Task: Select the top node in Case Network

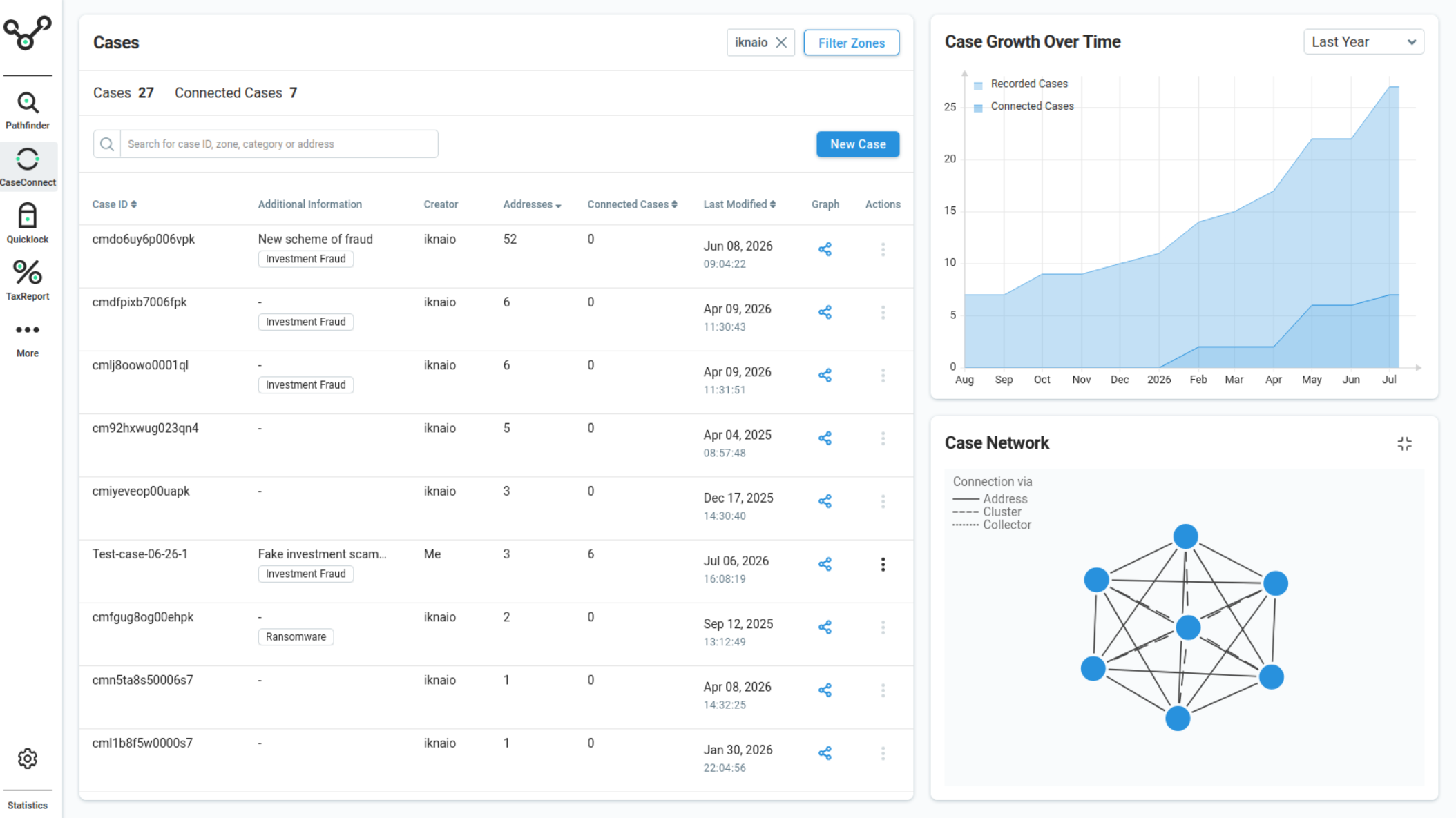Action: pos(1185,536)
